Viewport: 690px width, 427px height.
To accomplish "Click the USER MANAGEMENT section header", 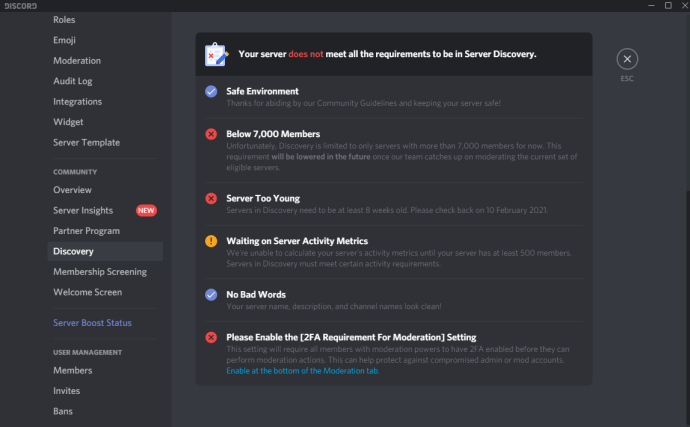I will tap(88, 352).
